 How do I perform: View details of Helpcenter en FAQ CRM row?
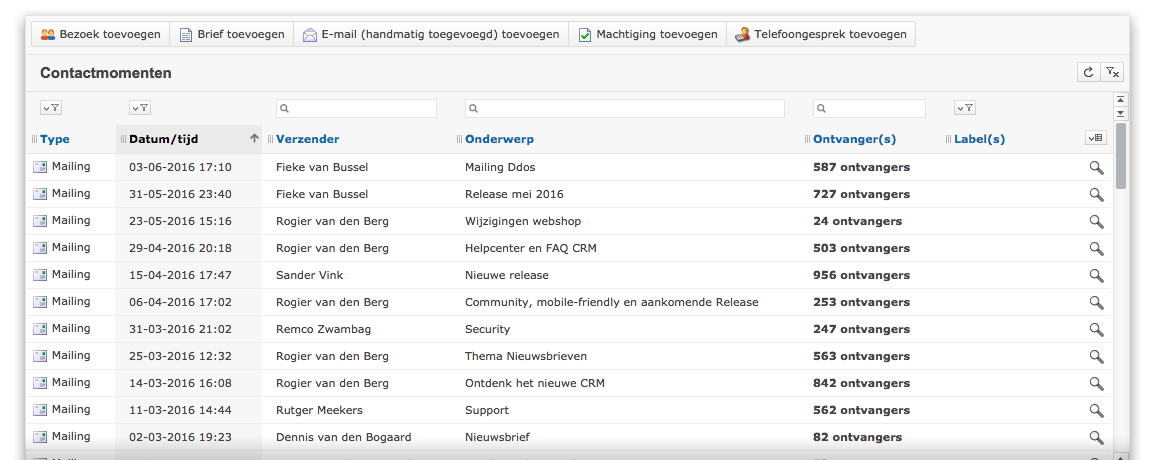tap(1097, 249)
